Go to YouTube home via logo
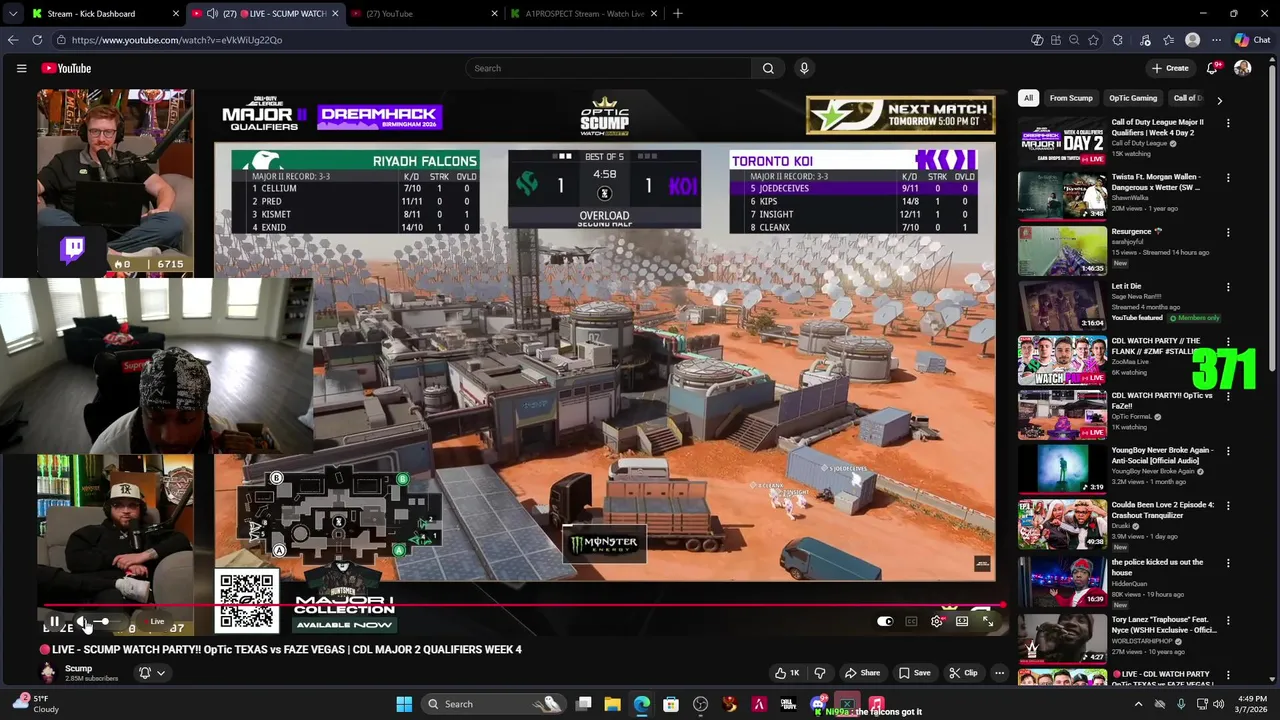This screenshot has width=1280, height=720. coord(66,68)
